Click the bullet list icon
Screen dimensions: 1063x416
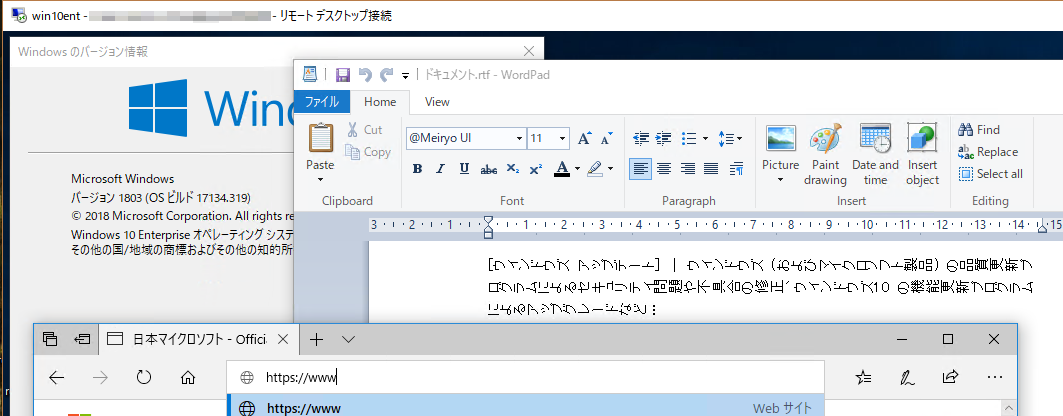[689, 138]
